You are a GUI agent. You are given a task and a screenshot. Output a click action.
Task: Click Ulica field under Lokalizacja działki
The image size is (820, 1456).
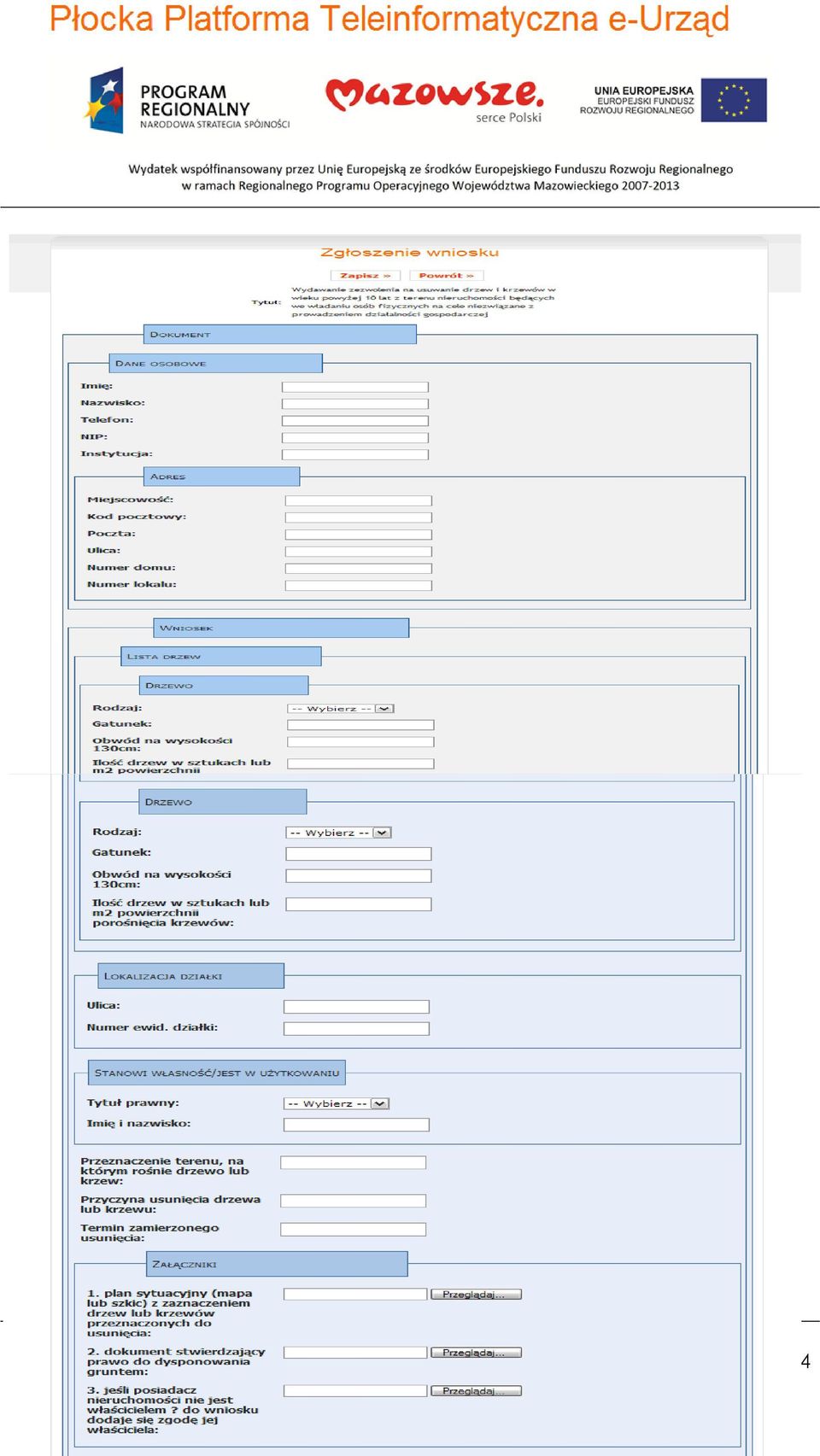coord(356,1007)
